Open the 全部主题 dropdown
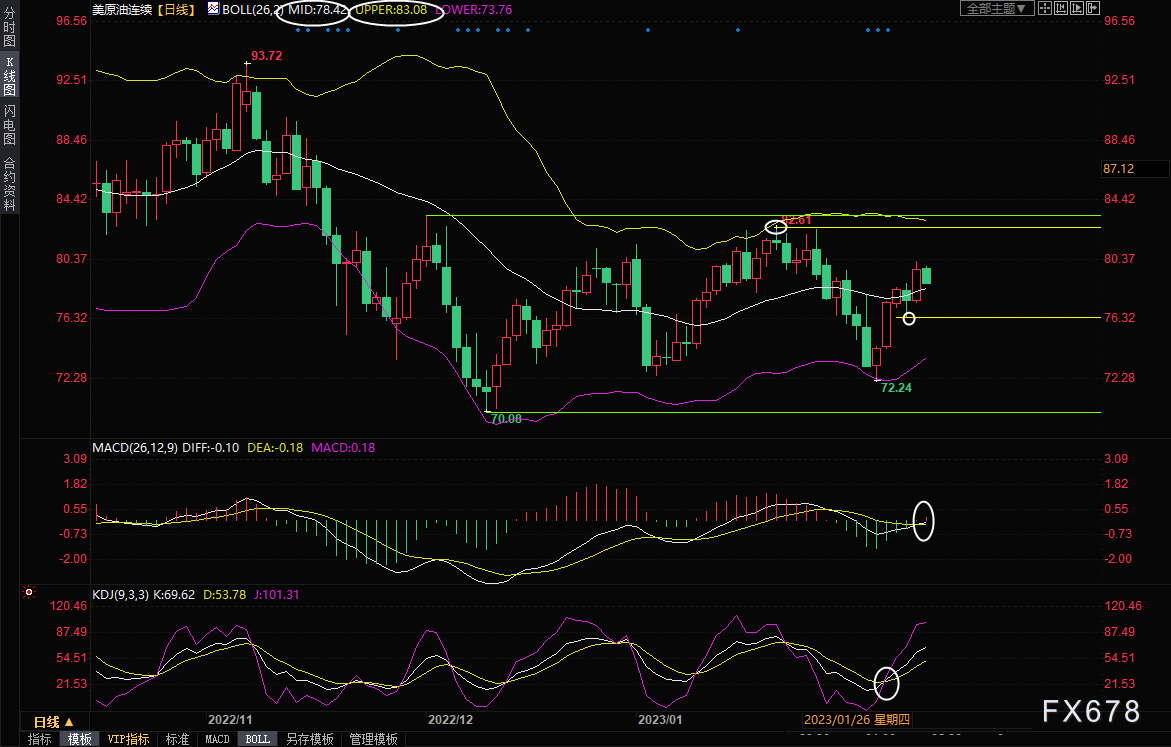 [996, 8]
